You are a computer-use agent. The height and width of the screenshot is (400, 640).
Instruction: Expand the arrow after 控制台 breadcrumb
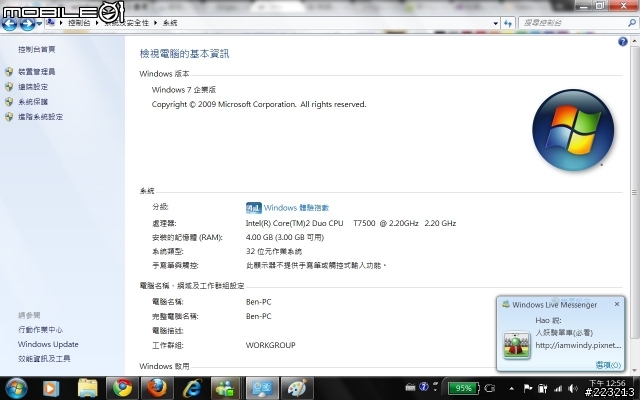click(97, 23)
